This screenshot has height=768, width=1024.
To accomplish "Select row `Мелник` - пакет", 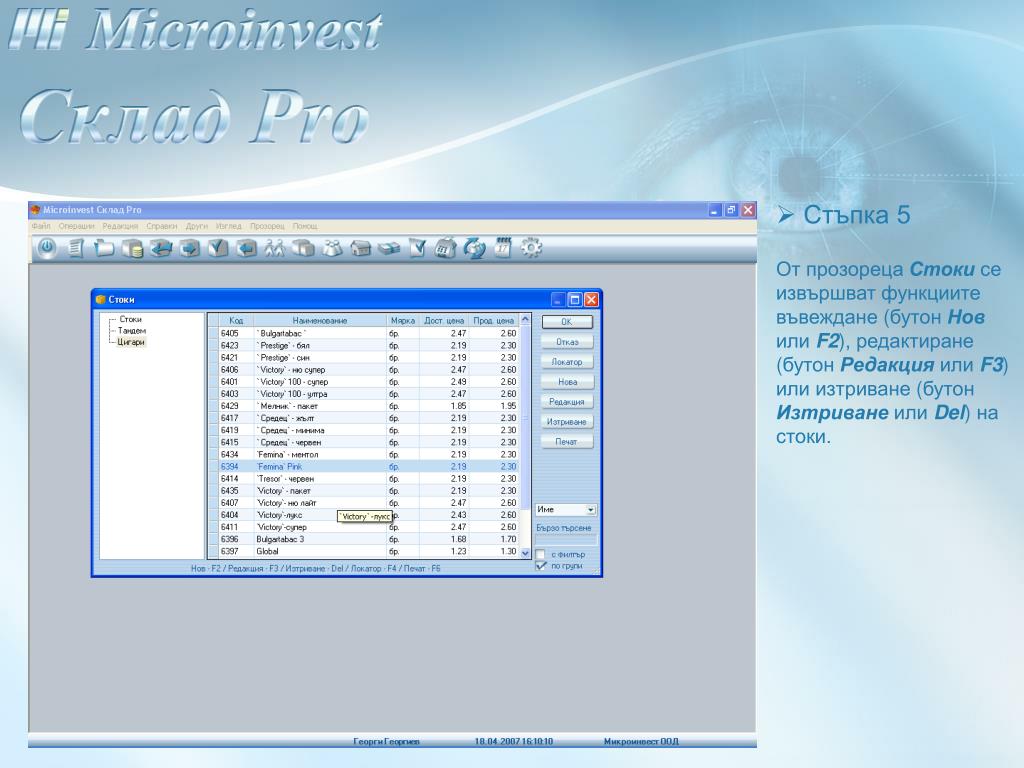I will (364, 406).
